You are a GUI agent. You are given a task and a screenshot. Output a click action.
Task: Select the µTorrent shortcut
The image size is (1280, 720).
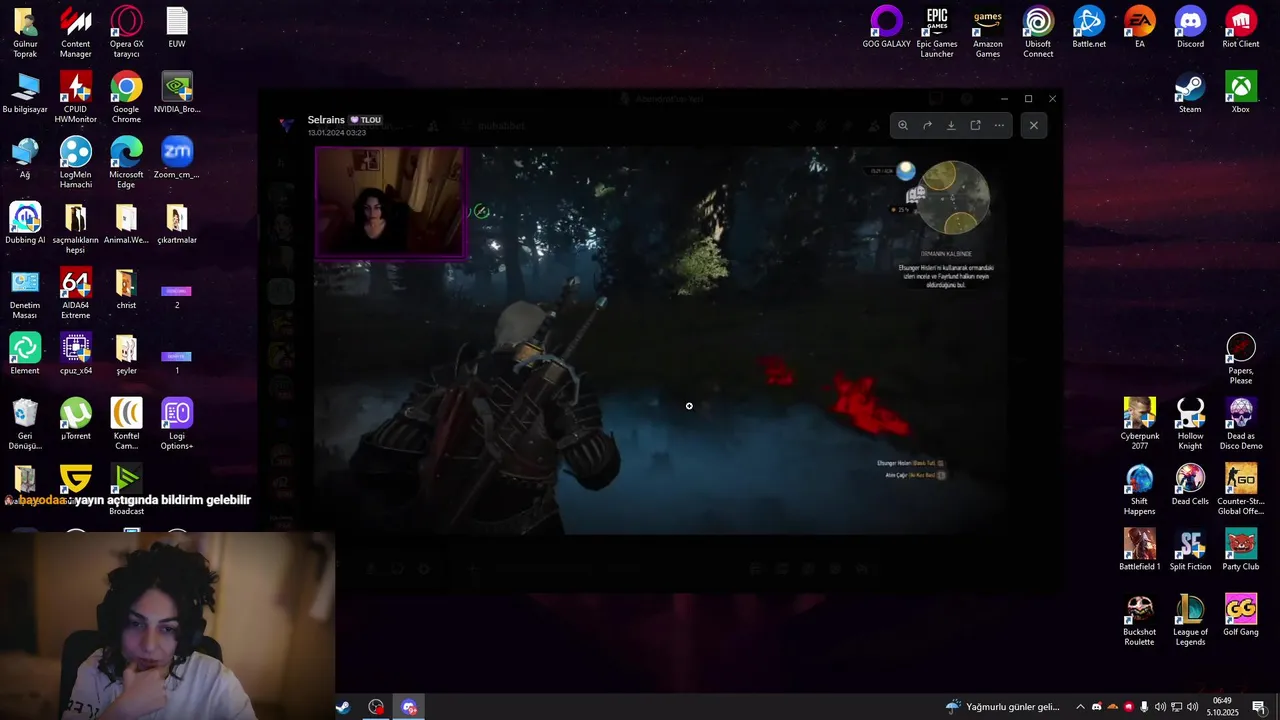(76, 419)
